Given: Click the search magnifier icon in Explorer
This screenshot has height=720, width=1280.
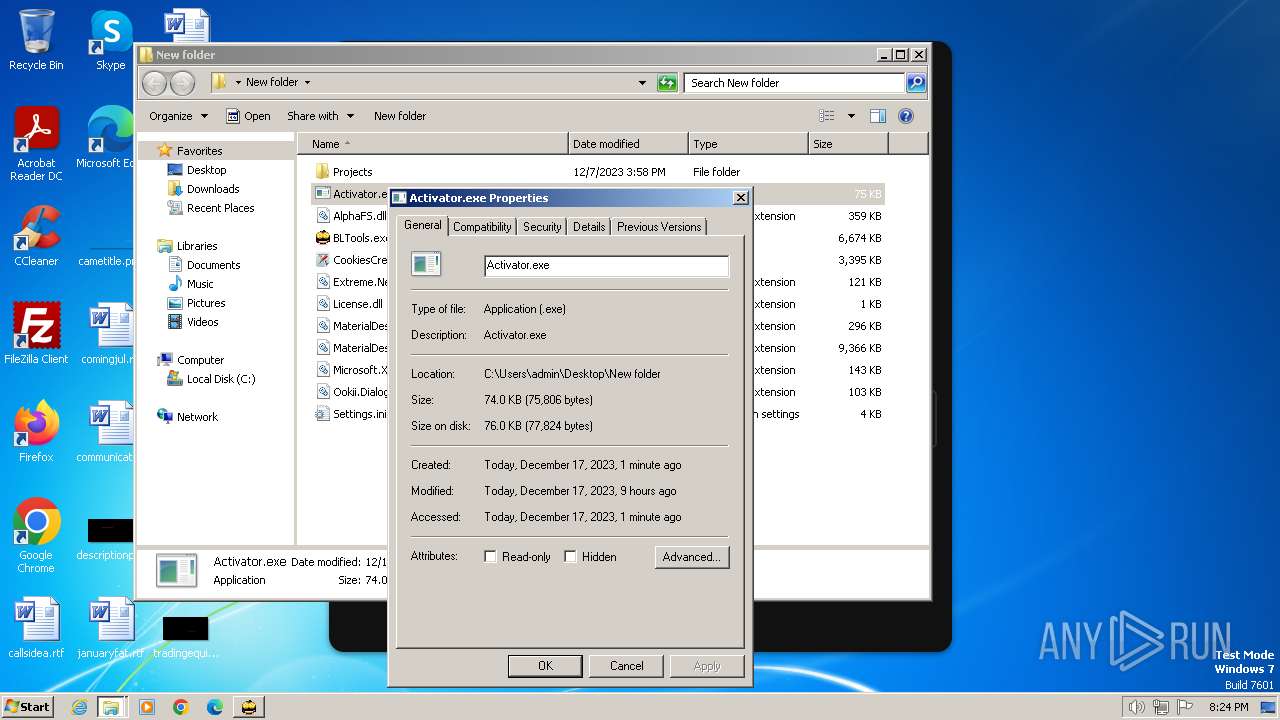Looking at the screenshot, I should point(916,83).
